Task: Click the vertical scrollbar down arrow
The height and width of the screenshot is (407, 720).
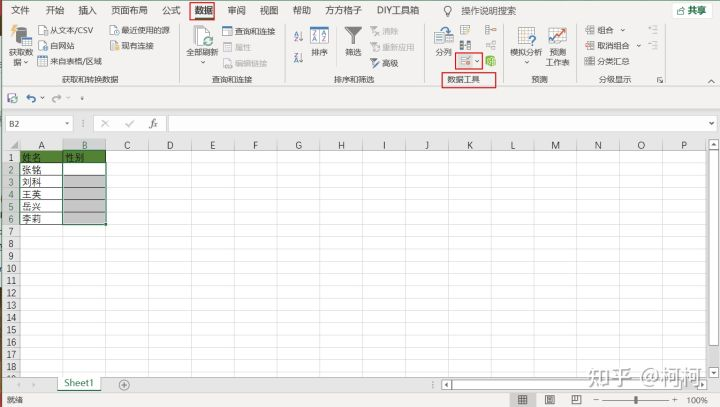Action: click(x=713, y=372)
